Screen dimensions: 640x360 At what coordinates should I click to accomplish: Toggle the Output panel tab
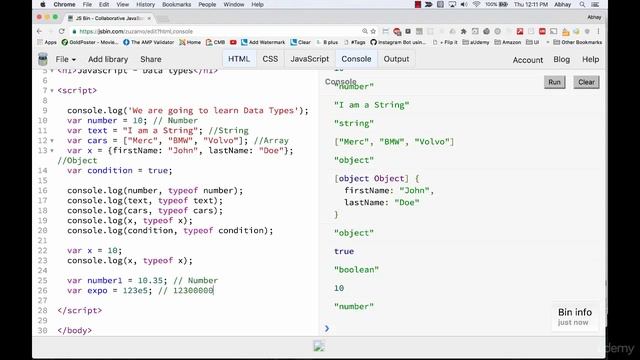click(x=396, y=59)
